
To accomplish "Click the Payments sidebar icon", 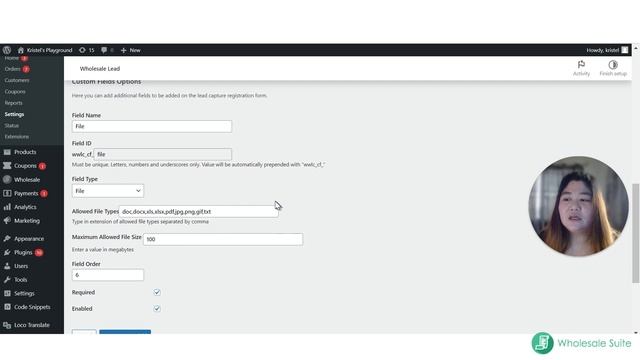I will pyautogui.click(x=7, y=193).
